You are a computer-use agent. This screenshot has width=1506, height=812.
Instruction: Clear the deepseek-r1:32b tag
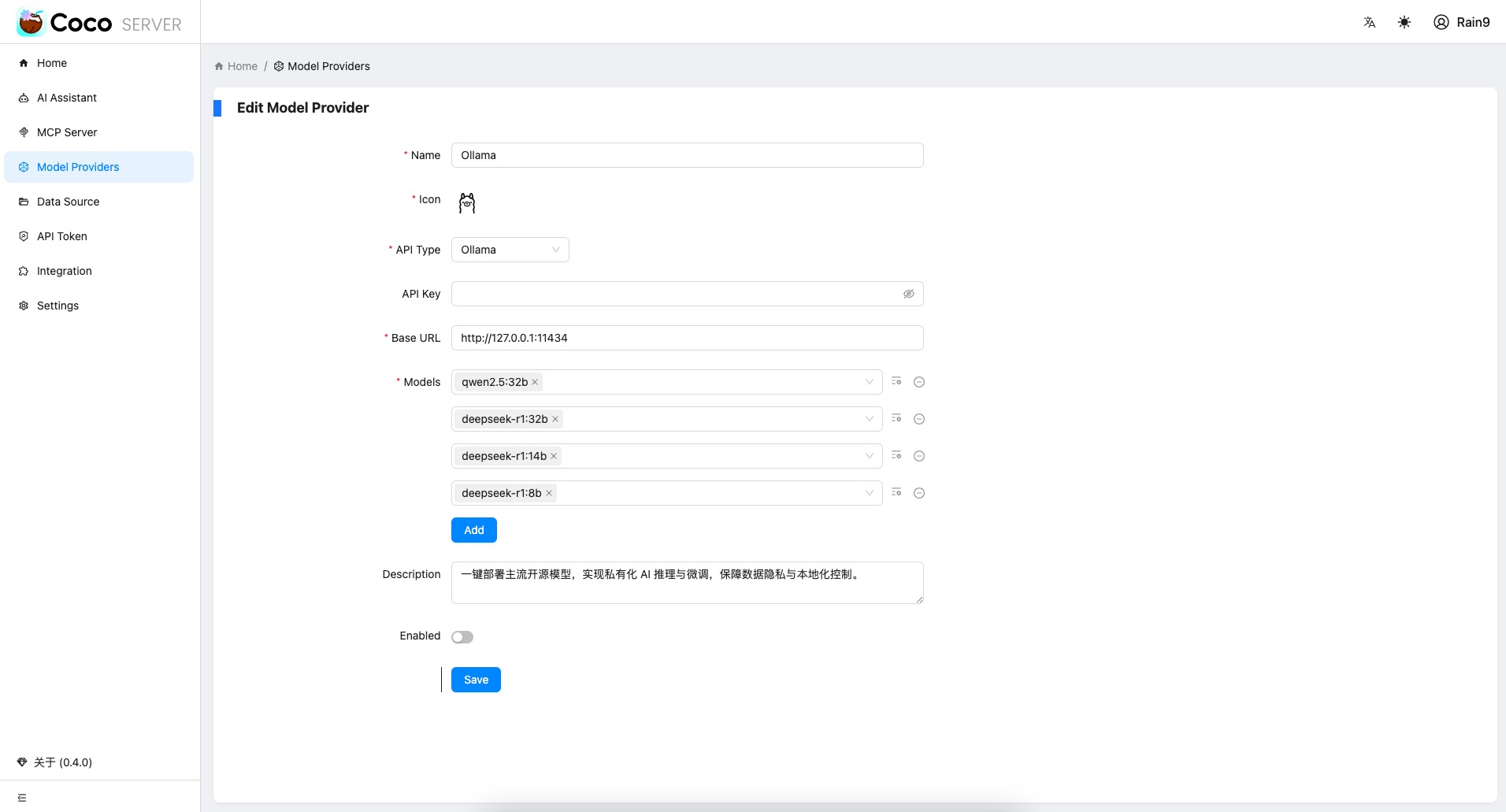555,419
